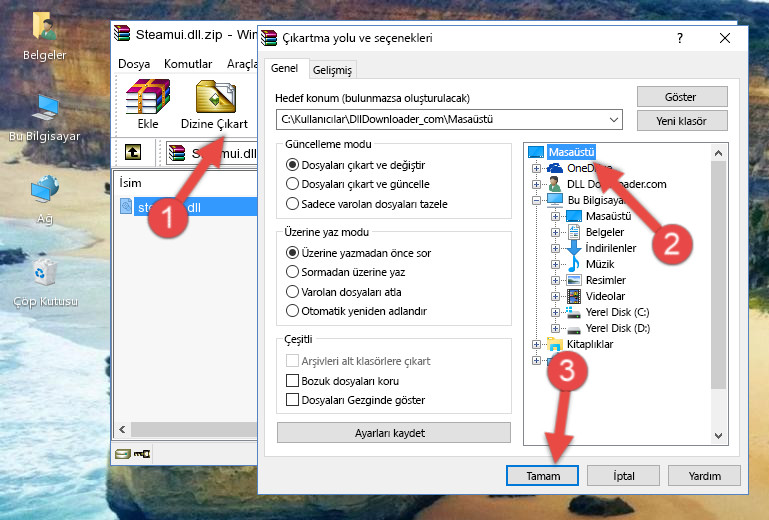Image resolution: width=769 pixels, height=520 pixels.
Task: Open the Komutlar menu in WinRAR
Action: pyautogui.click(x=188, y=64)
